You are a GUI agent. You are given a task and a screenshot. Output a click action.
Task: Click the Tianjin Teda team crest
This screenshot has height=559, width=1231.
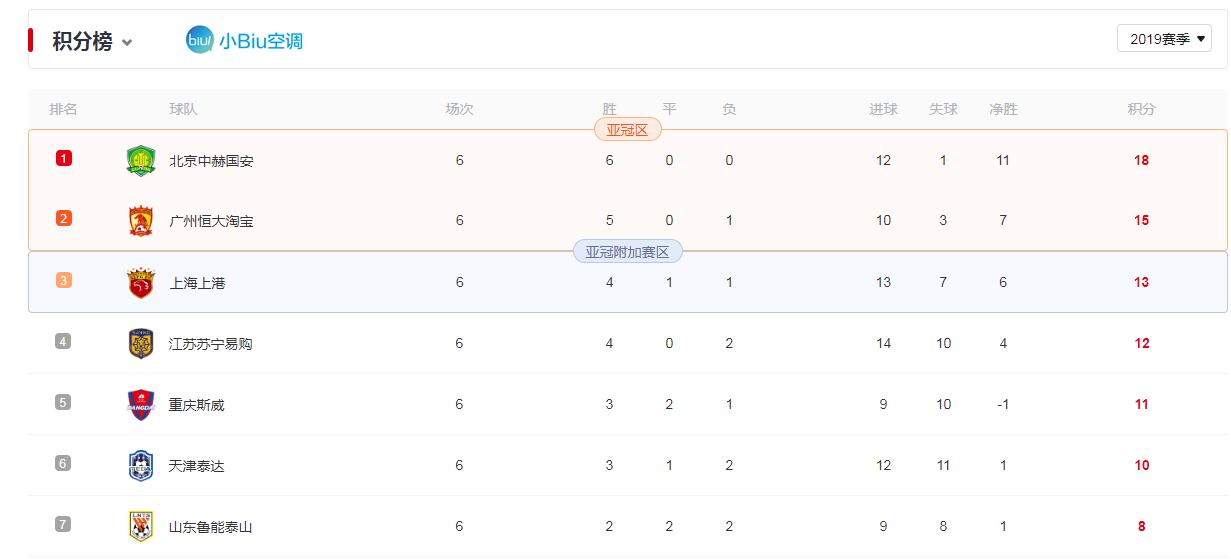141,466
